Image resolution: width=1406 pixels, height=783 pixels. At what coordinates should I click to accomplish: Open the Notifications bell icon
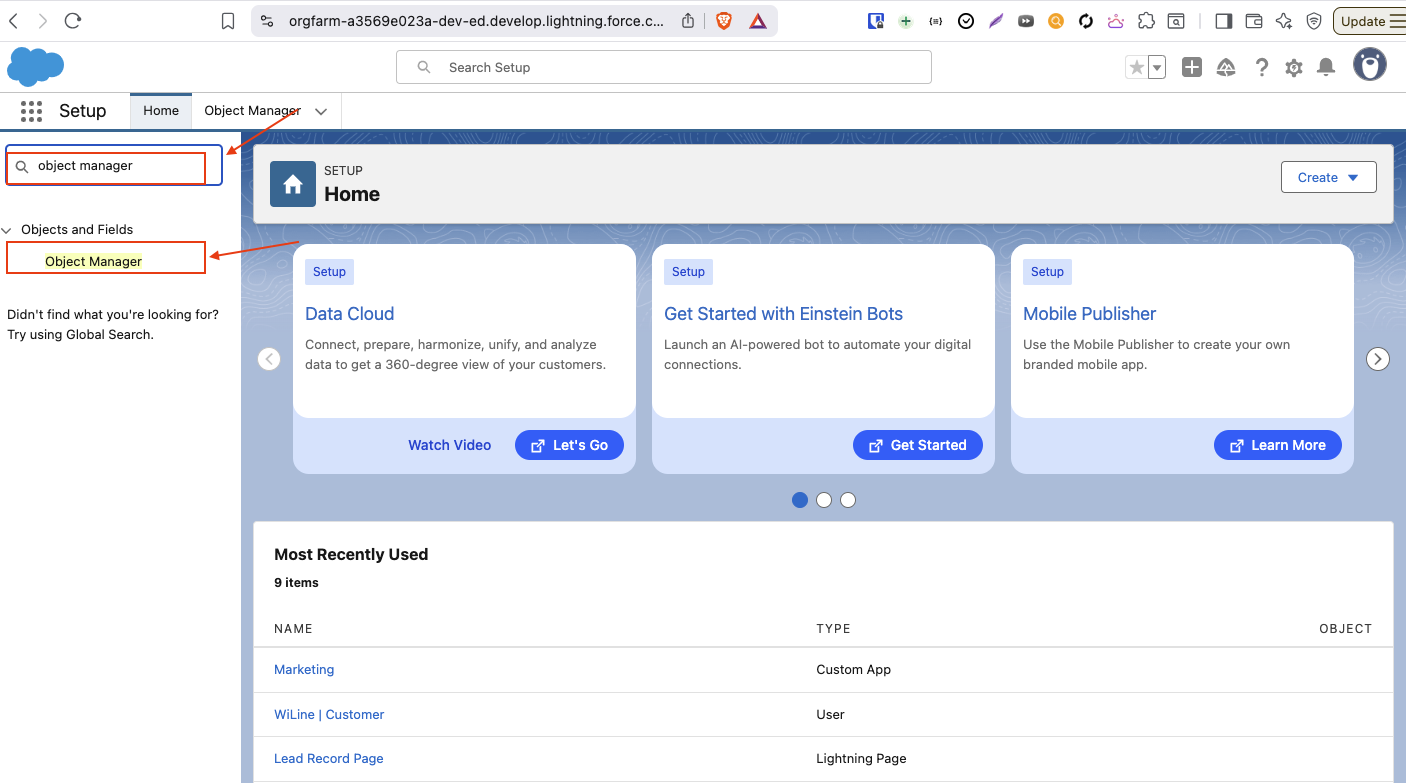point(1326,67)
